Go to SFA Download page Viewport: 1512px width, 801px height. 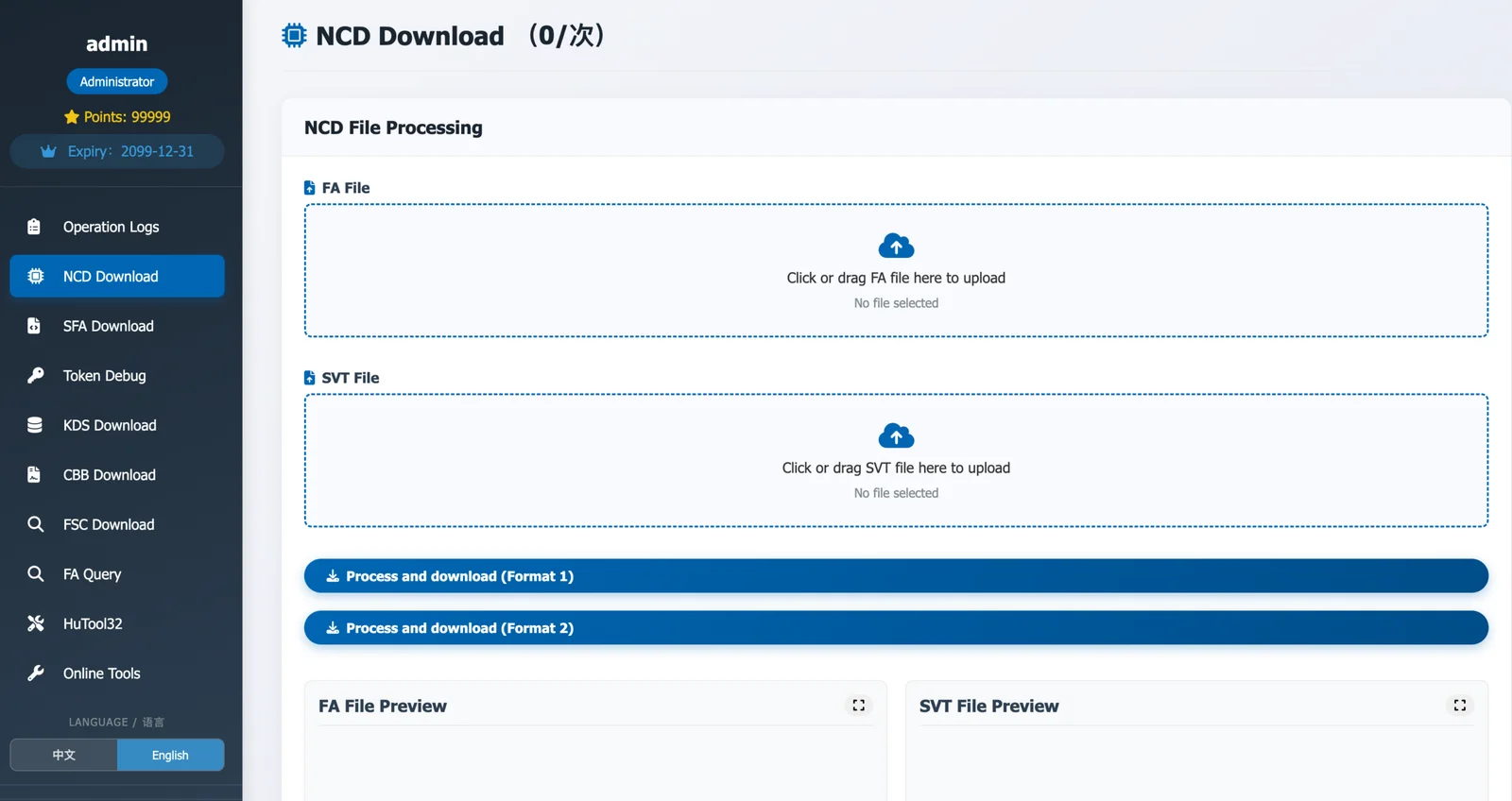pyautogui.click(x=117, y=326)
